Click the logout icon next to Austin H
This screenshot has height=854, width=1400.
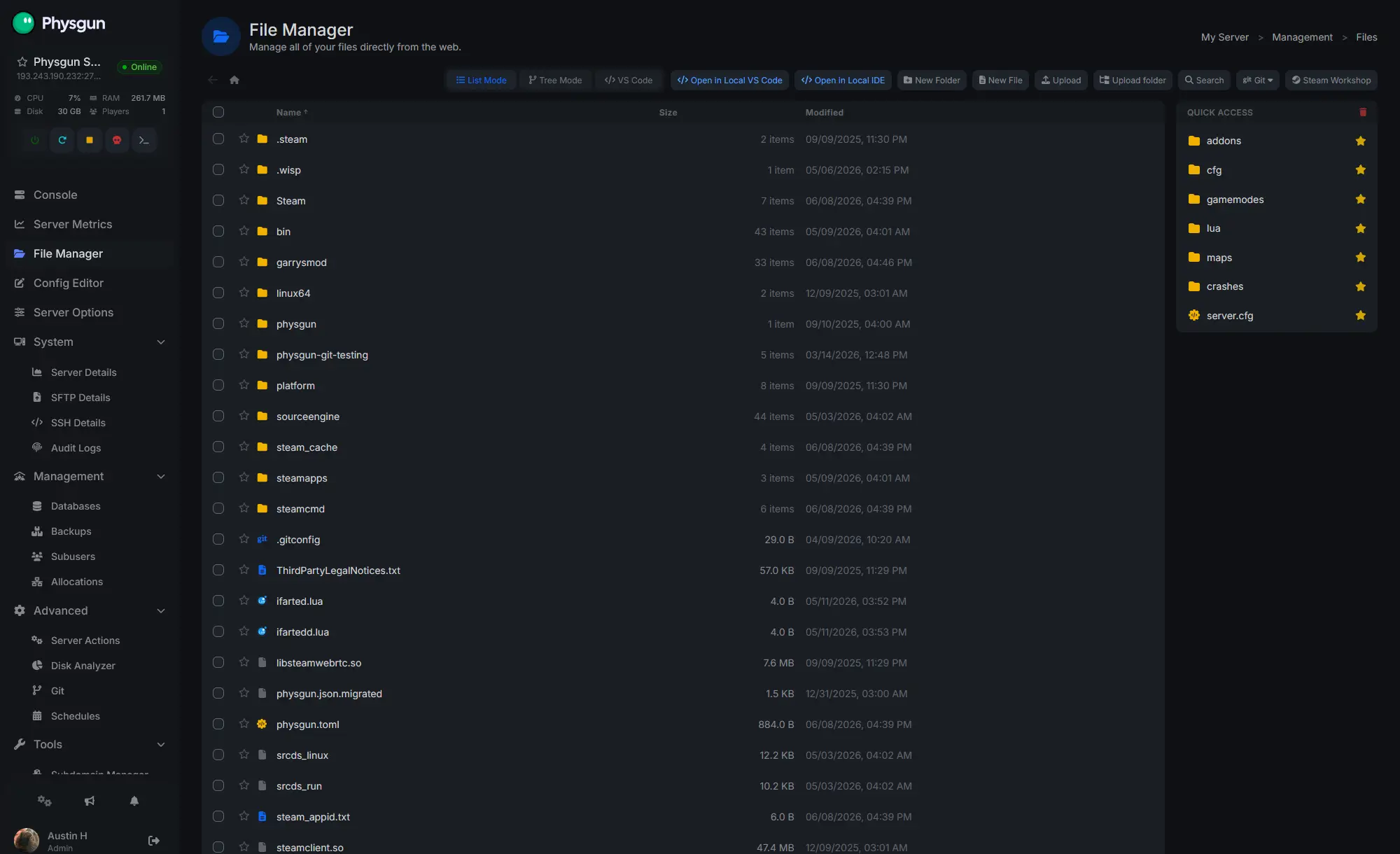click(154, 841)
